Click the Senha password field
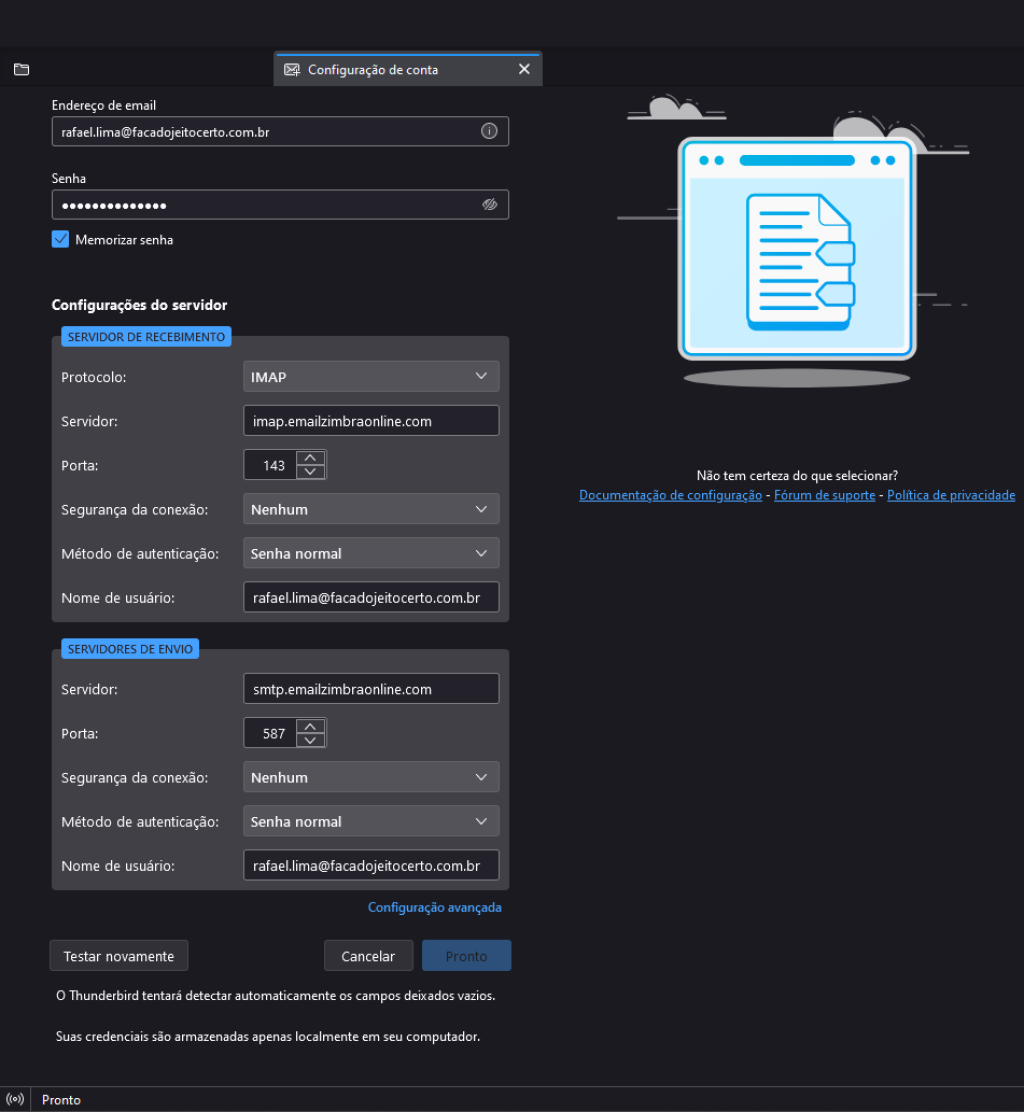The height and width of the screenshot is (1112, 1024). click(280, 205)
